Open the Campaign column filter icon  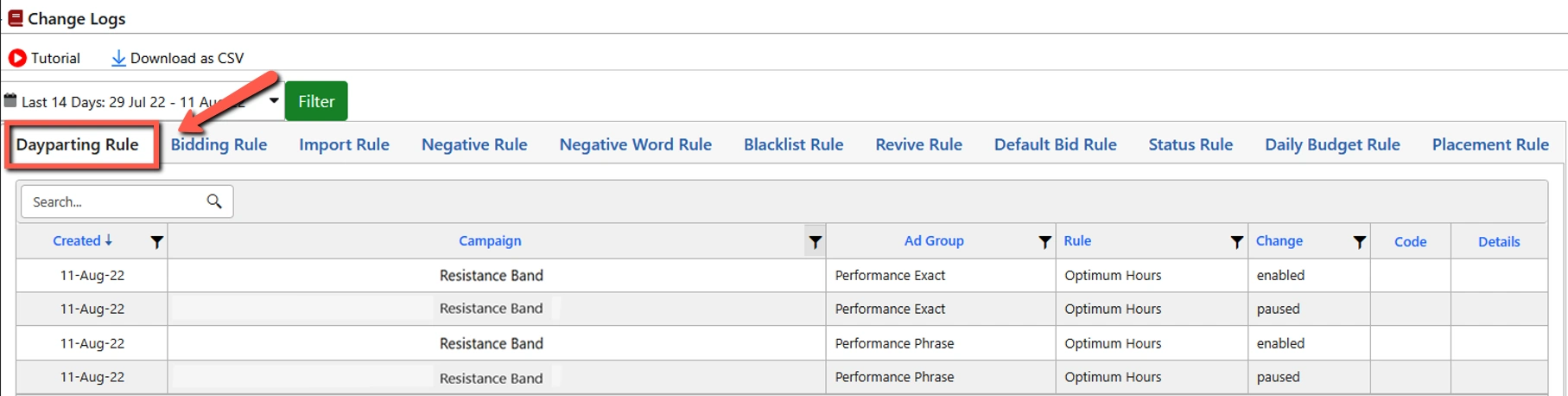(815, 242)
